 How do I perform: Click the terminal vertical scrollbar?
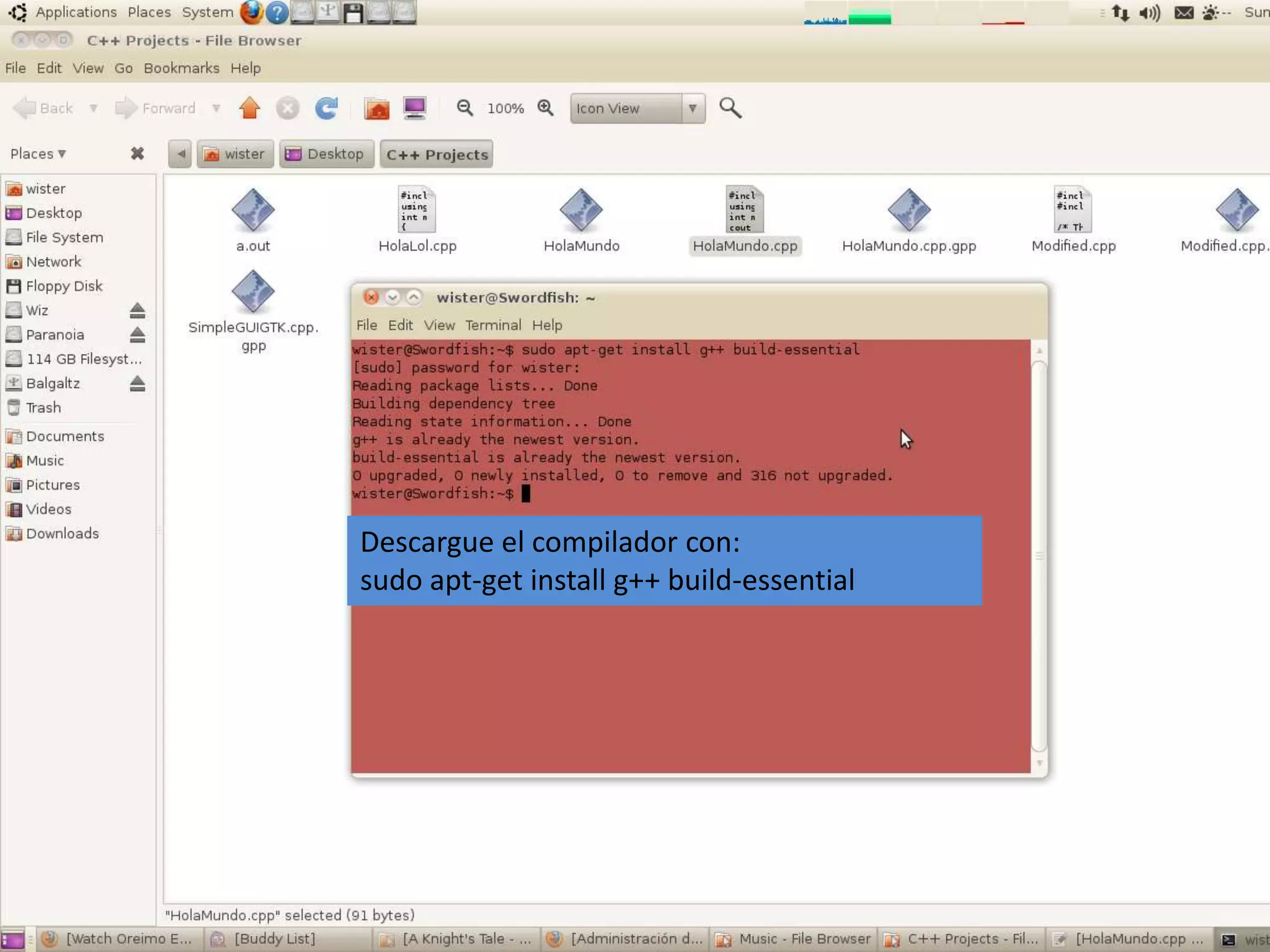(x=1039, y=555)
